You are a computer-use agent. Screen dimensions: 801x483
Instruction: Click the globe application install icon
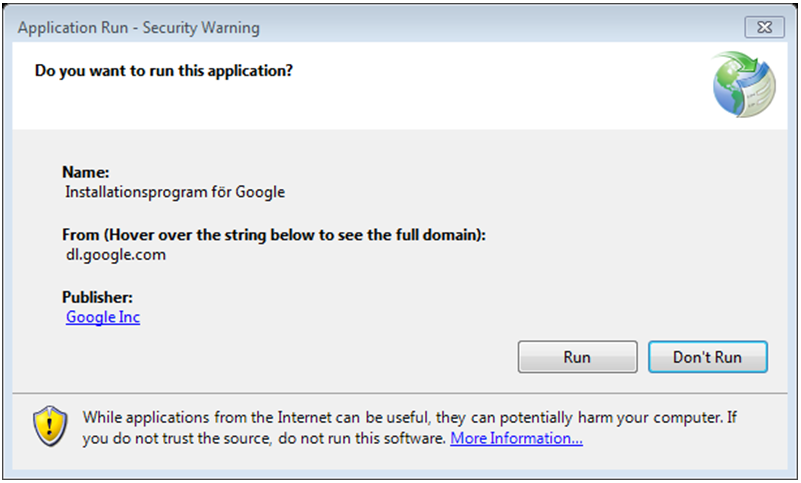[x=744, y=84]
